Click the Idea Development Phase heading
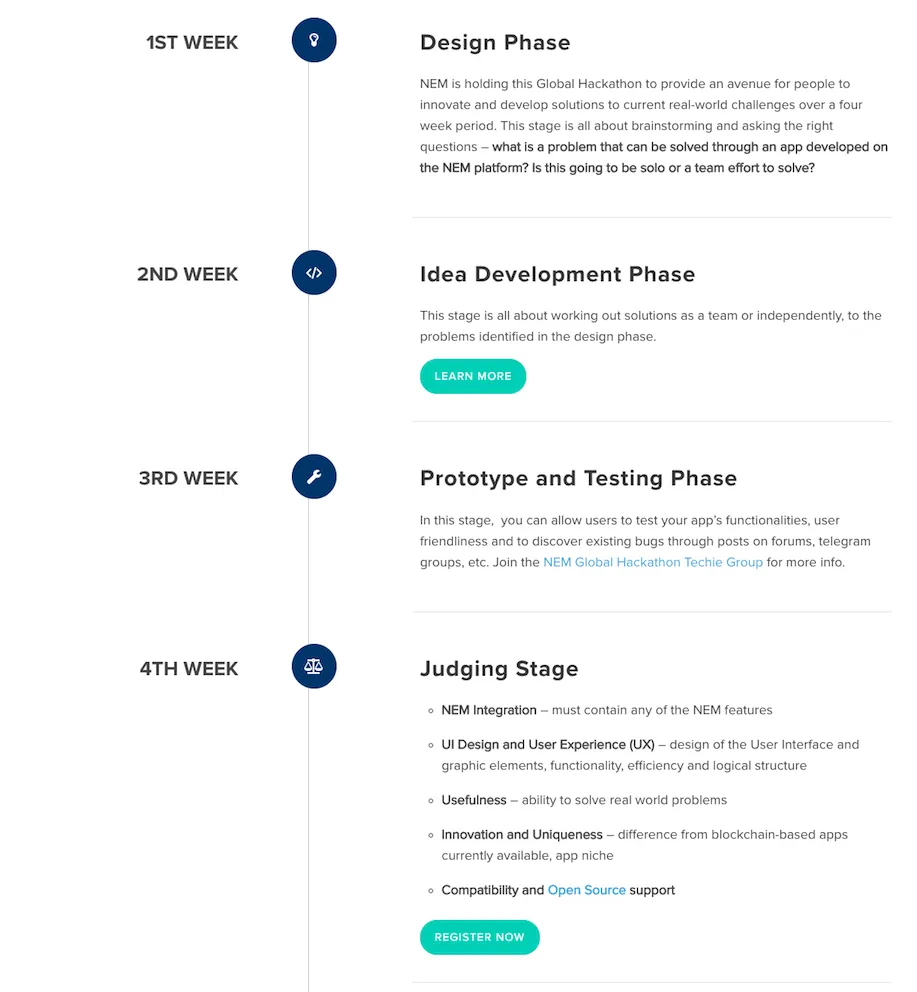917x992 pixels. tap(557, 275)
